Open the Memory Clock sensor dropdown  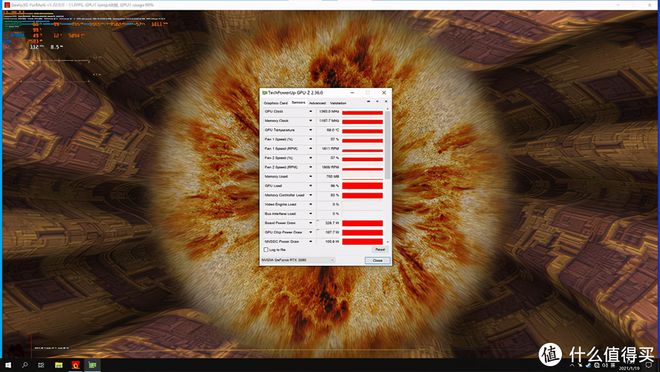coord(311,121)
